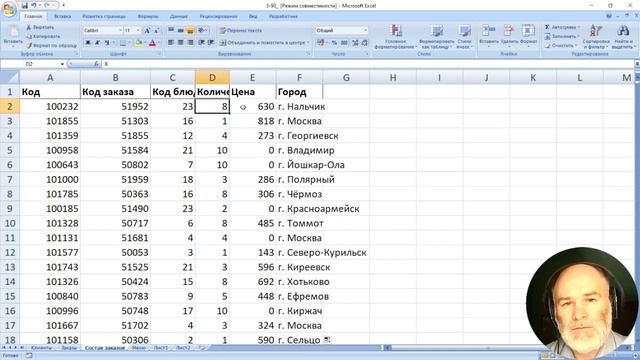Image resolution: width=640 pixels, height=360 pixels.
Task: Align text right
Action: coord(190,42)
